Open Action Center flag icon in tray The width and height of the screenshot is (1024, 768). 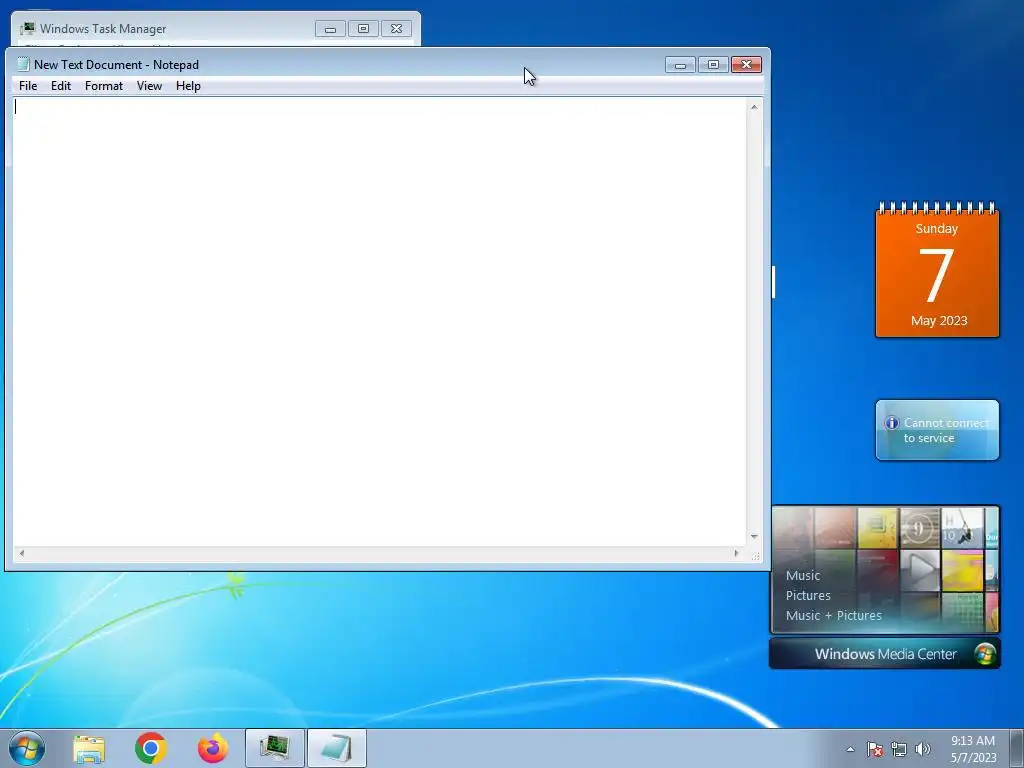tap(874, 749)
